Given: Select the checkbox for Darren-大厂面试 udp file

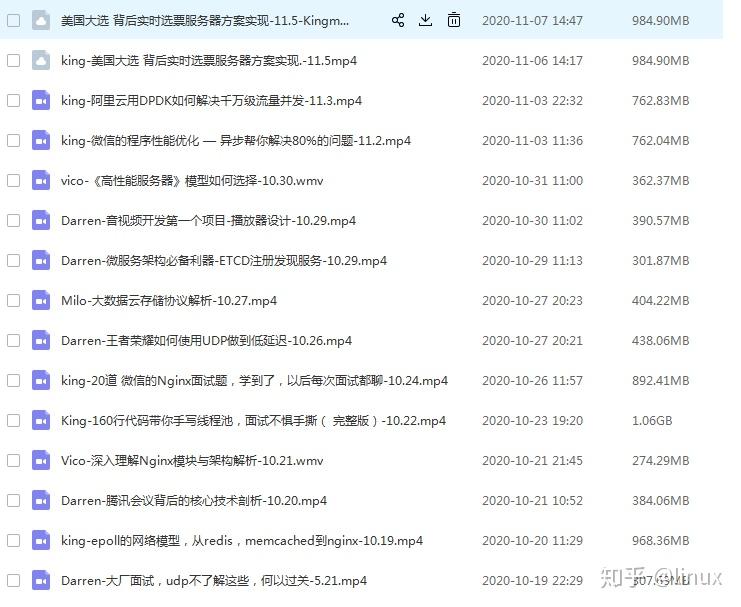Looking at the screenshot, I should (x=14, y=581).
